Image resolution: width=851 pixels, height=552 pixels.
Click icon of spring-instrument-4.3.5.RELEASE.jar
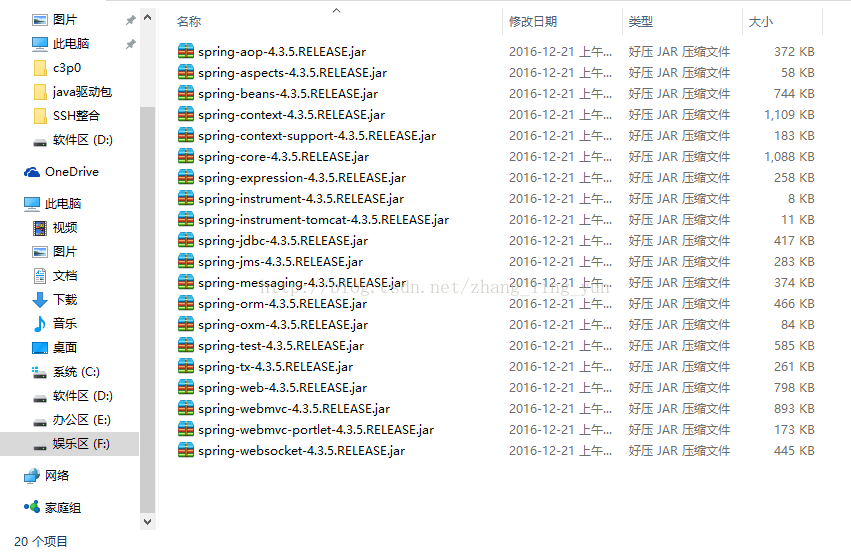[186, 198]
